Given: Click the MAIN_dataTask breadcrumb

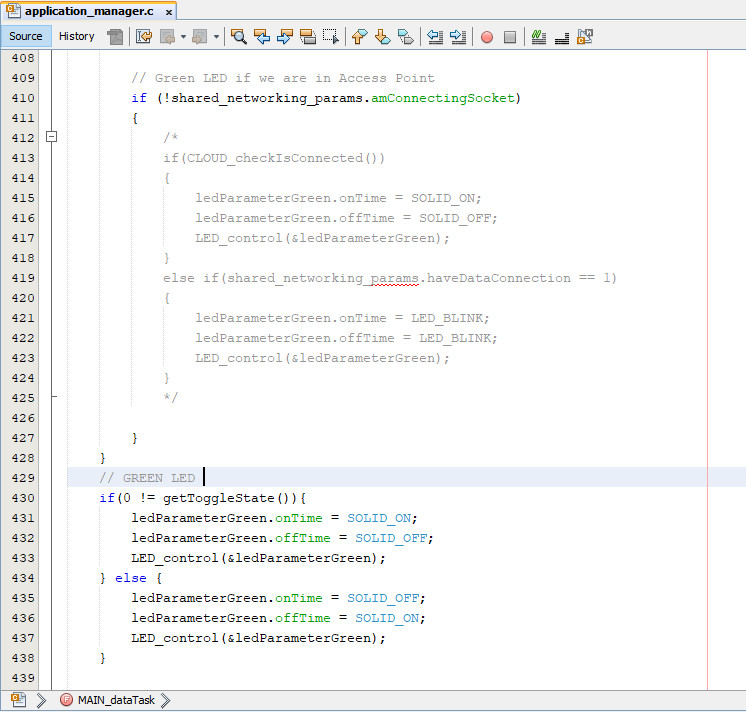Looking at the screenshot, I should coord(116,700).
